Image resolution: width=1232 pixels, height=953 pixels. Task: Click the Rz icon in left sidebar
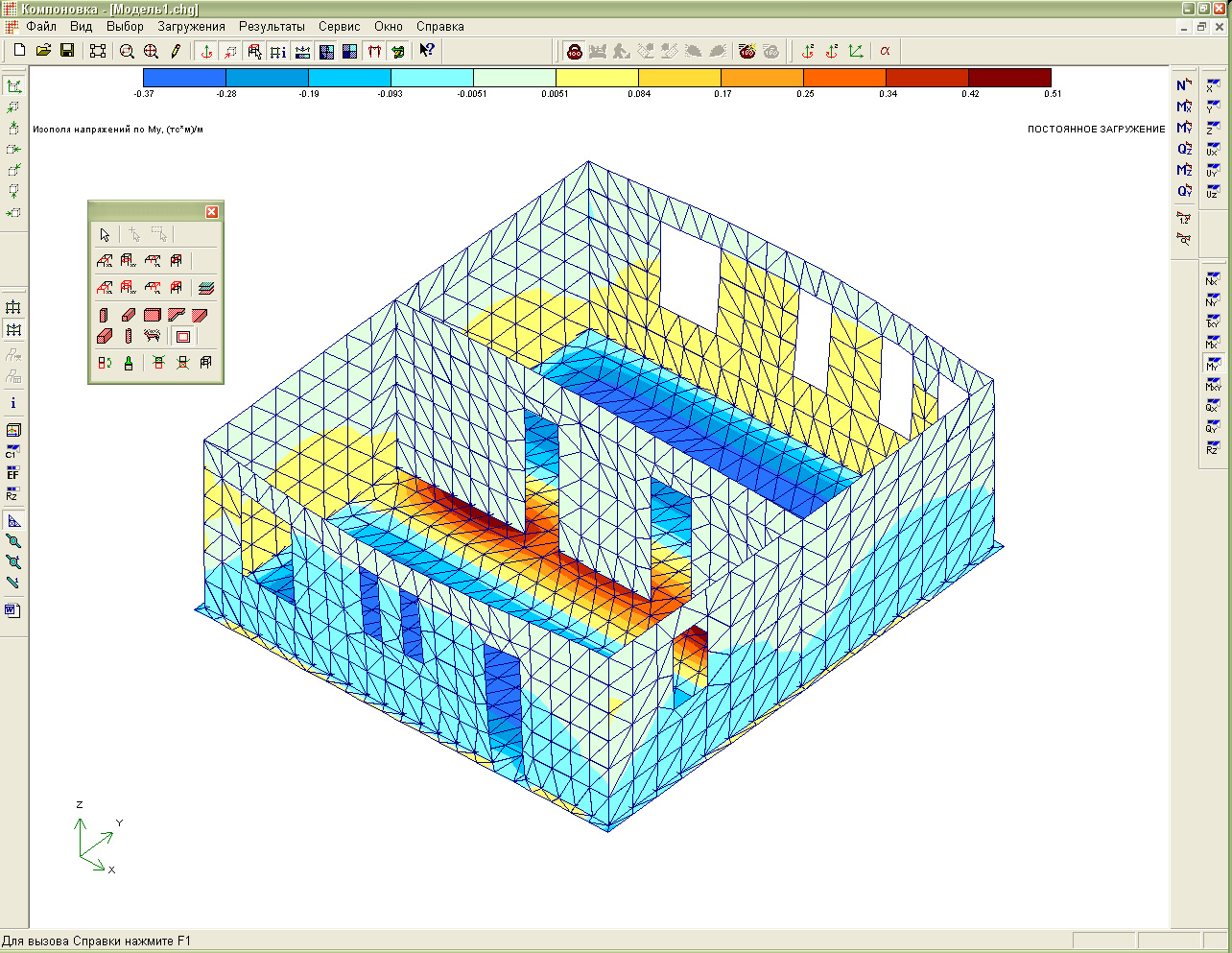point(13,494)
